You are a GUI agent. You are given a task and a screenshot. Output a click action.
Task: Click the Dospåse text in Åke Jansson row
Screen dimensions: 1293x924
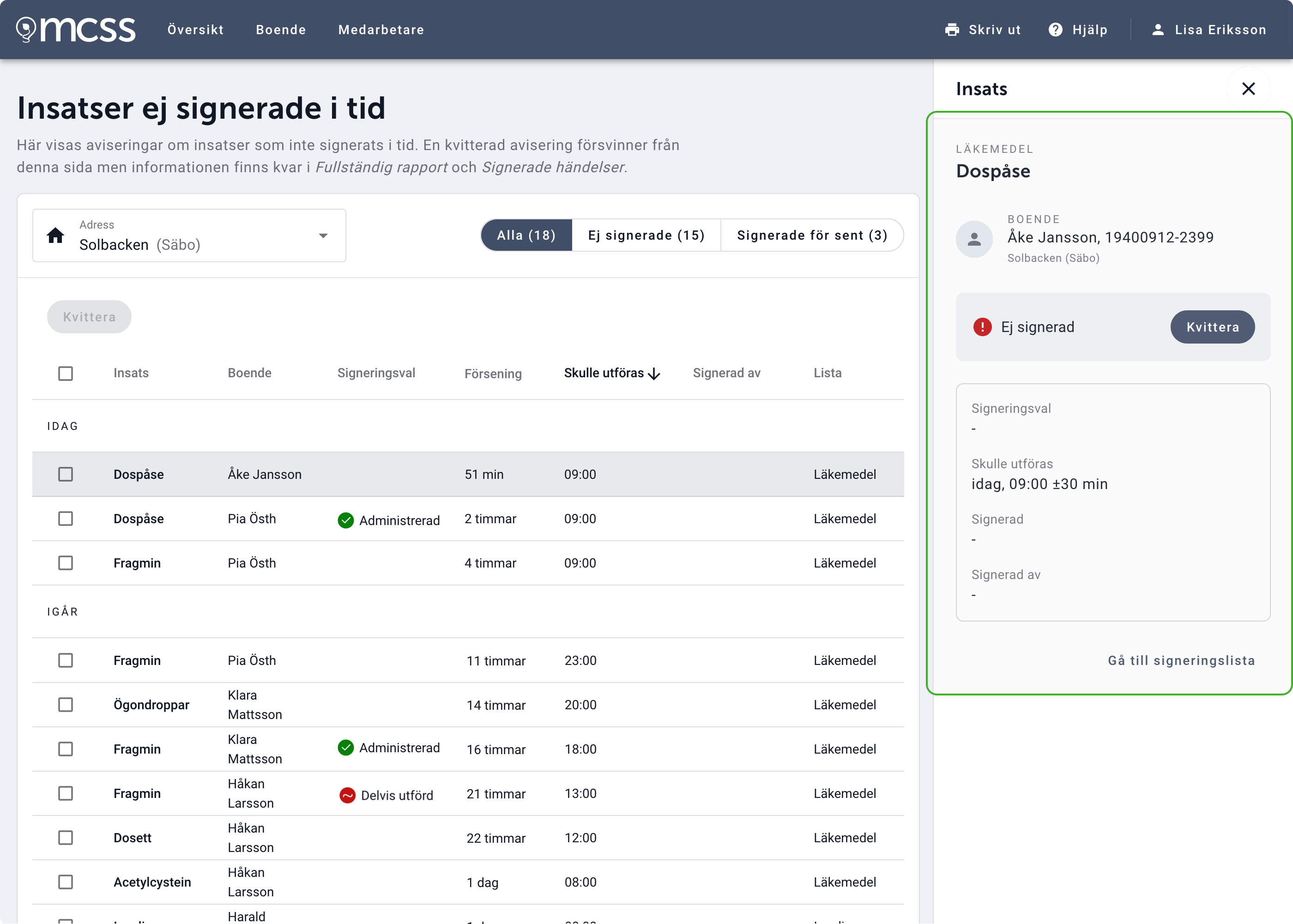click(x=138, y=475)
